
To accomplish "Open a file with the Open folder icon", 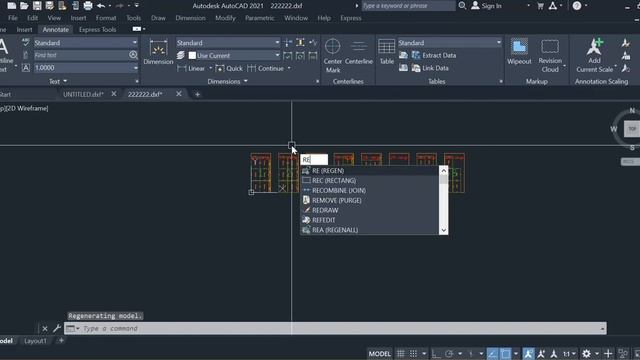I will pyautogui.click(x=24, y=6).
